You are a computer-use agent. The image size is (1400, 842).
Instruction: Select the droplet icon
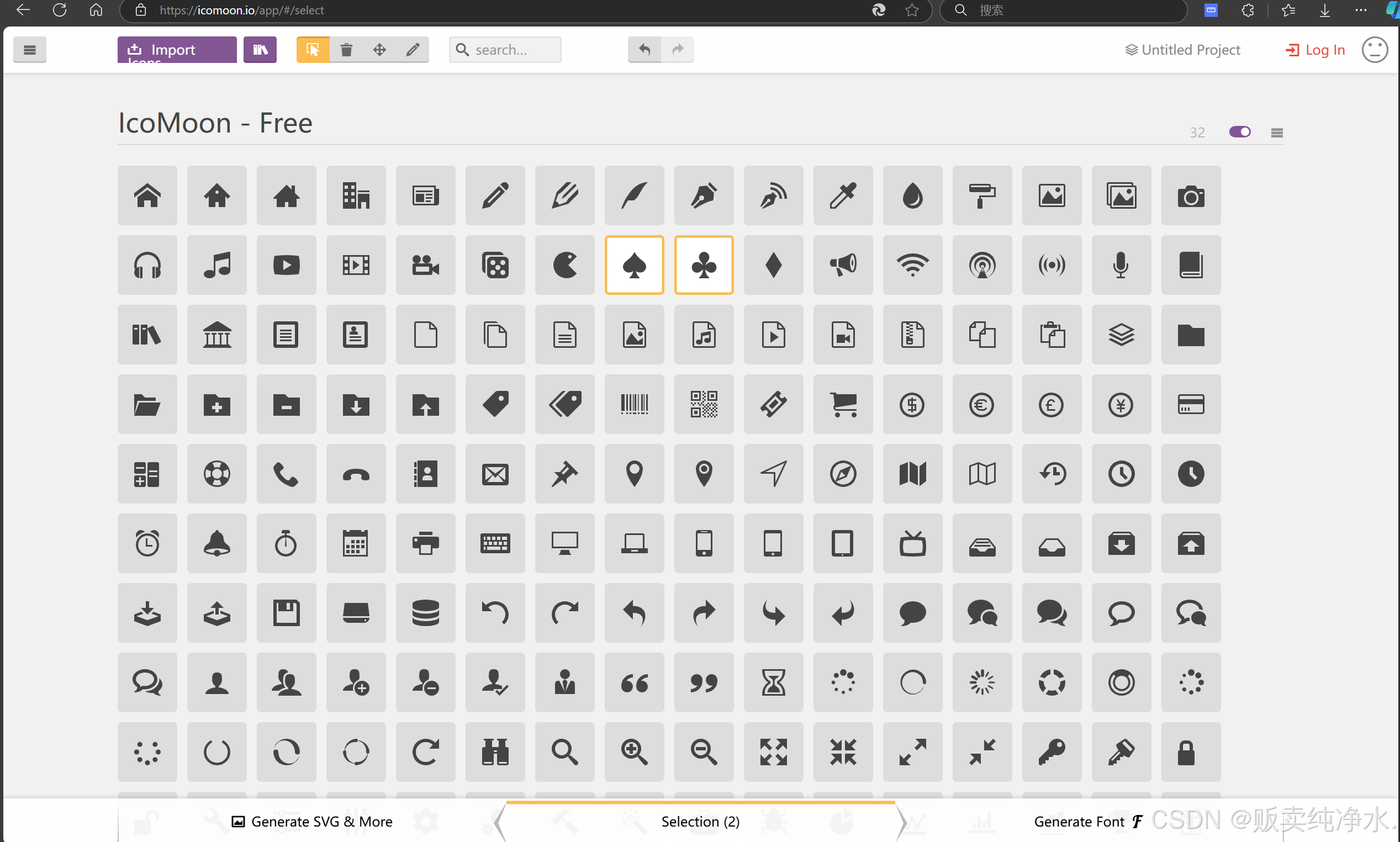(x=912, y=196)
